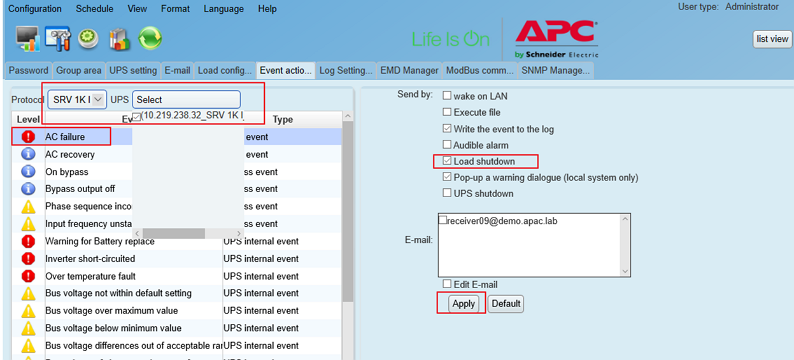The height and width of the screenshot is (360, 794).
Task: Enable the Audible alarm checkbox
Action: (x=447, y=145)
